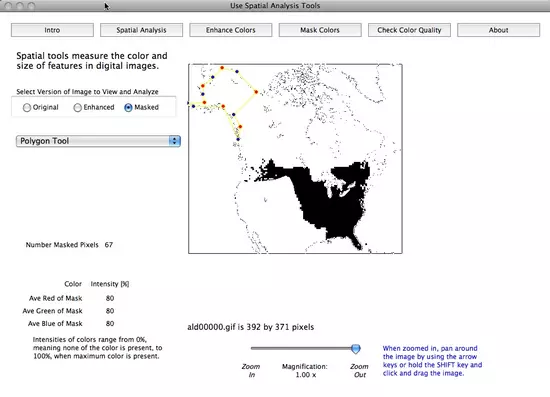Open the Polygon Tool dropdown
Viewport: 550px width, 397px height.
(98, 141)
